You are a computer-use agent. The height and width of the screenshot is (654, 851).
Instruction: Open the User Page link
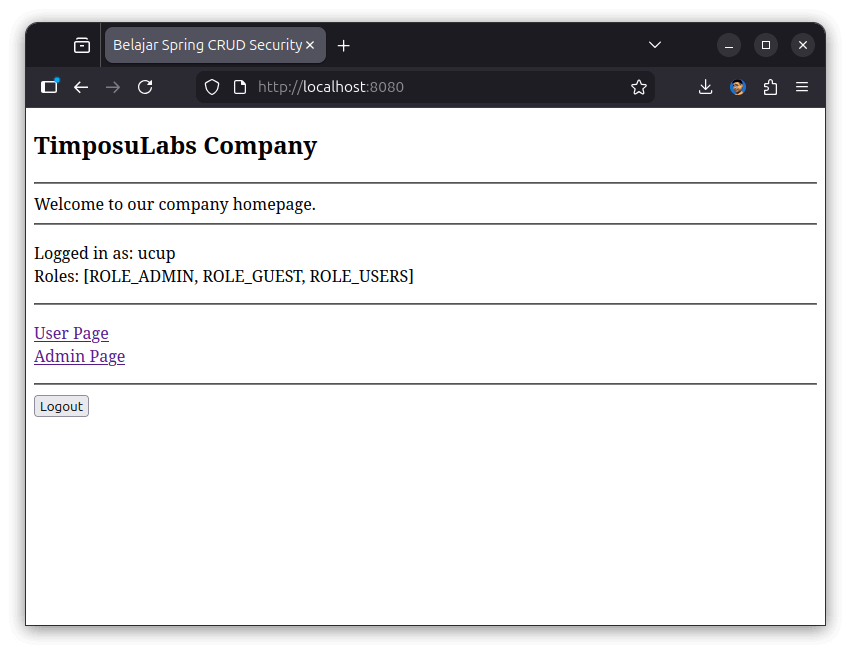coord(71,333)
